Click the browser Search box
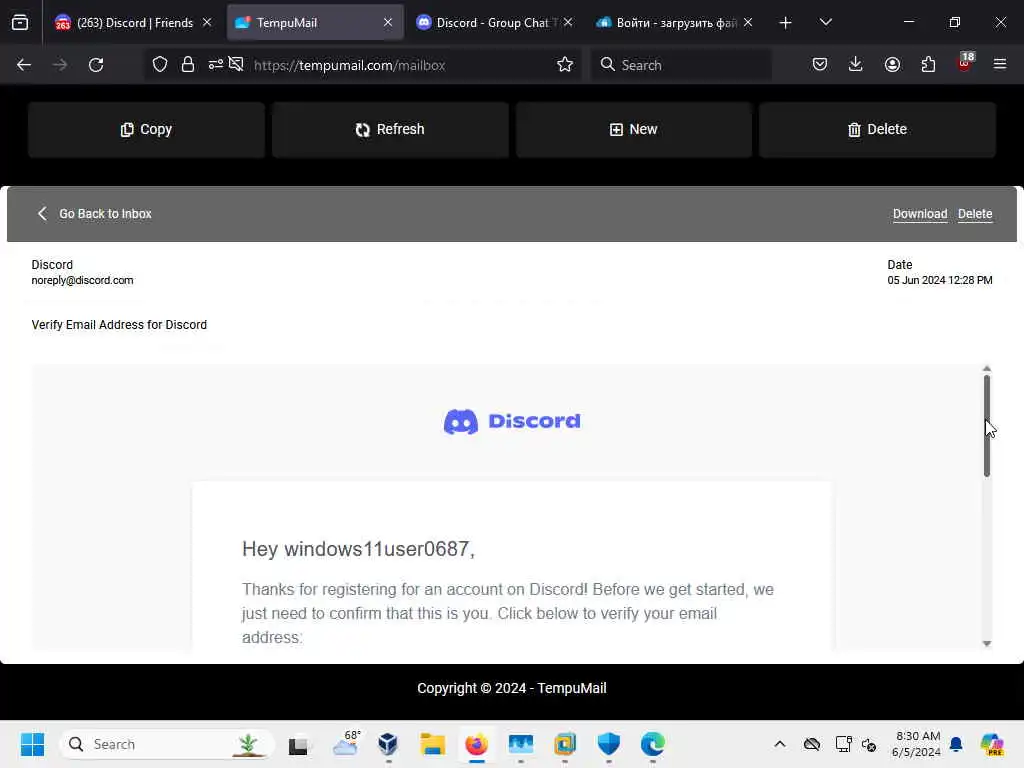Viewport: 1024px width, 768px height. (681, 65)
